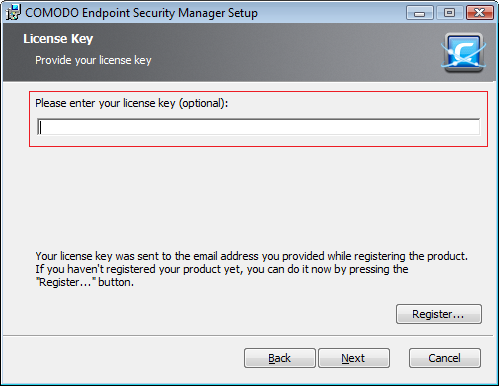The height and width of the screenshot is (386, 499).
Task: Click the line starting 'If you haven't registered'
Action: (222, 269)
